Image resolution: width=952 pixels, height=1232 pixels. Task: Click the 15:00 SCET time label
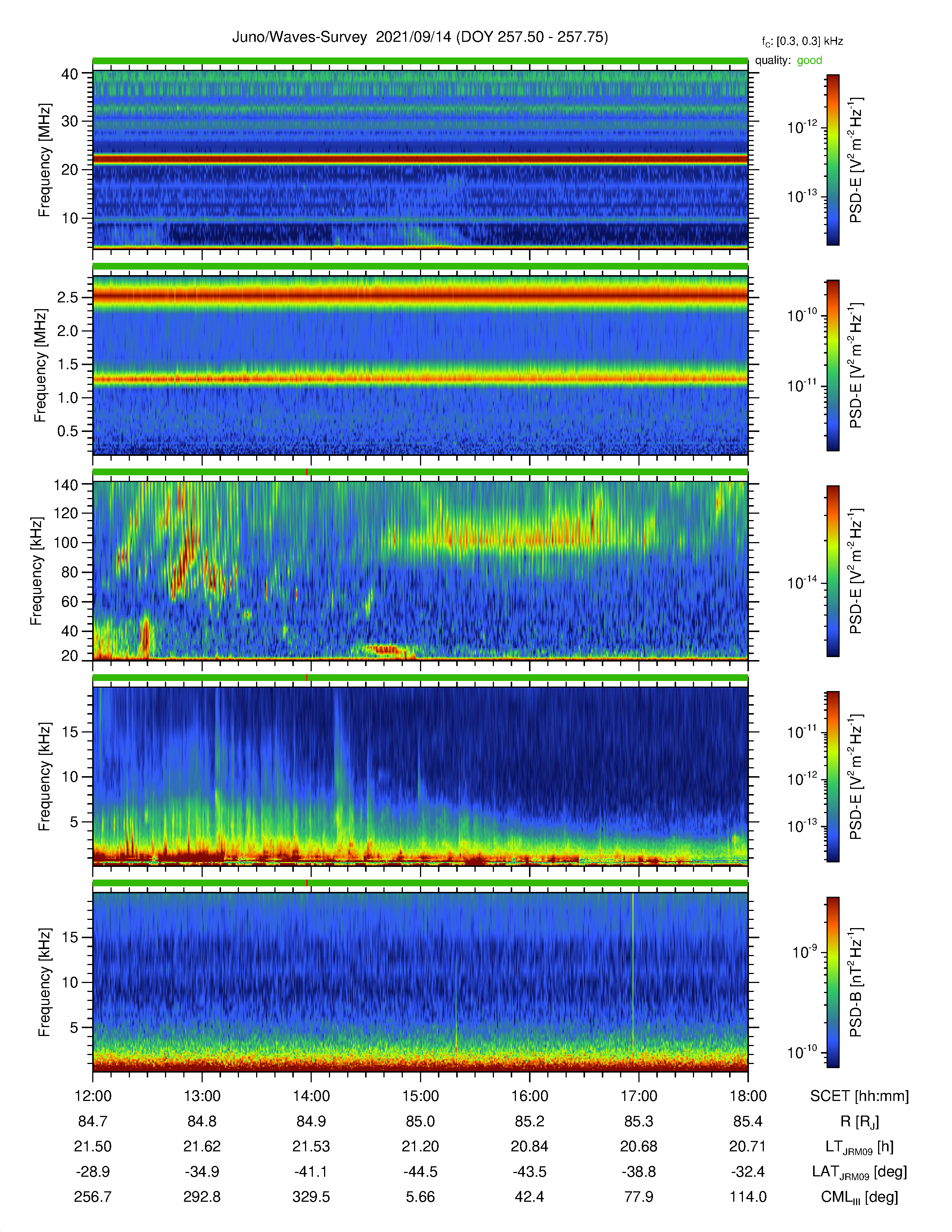coord(420,1096)
